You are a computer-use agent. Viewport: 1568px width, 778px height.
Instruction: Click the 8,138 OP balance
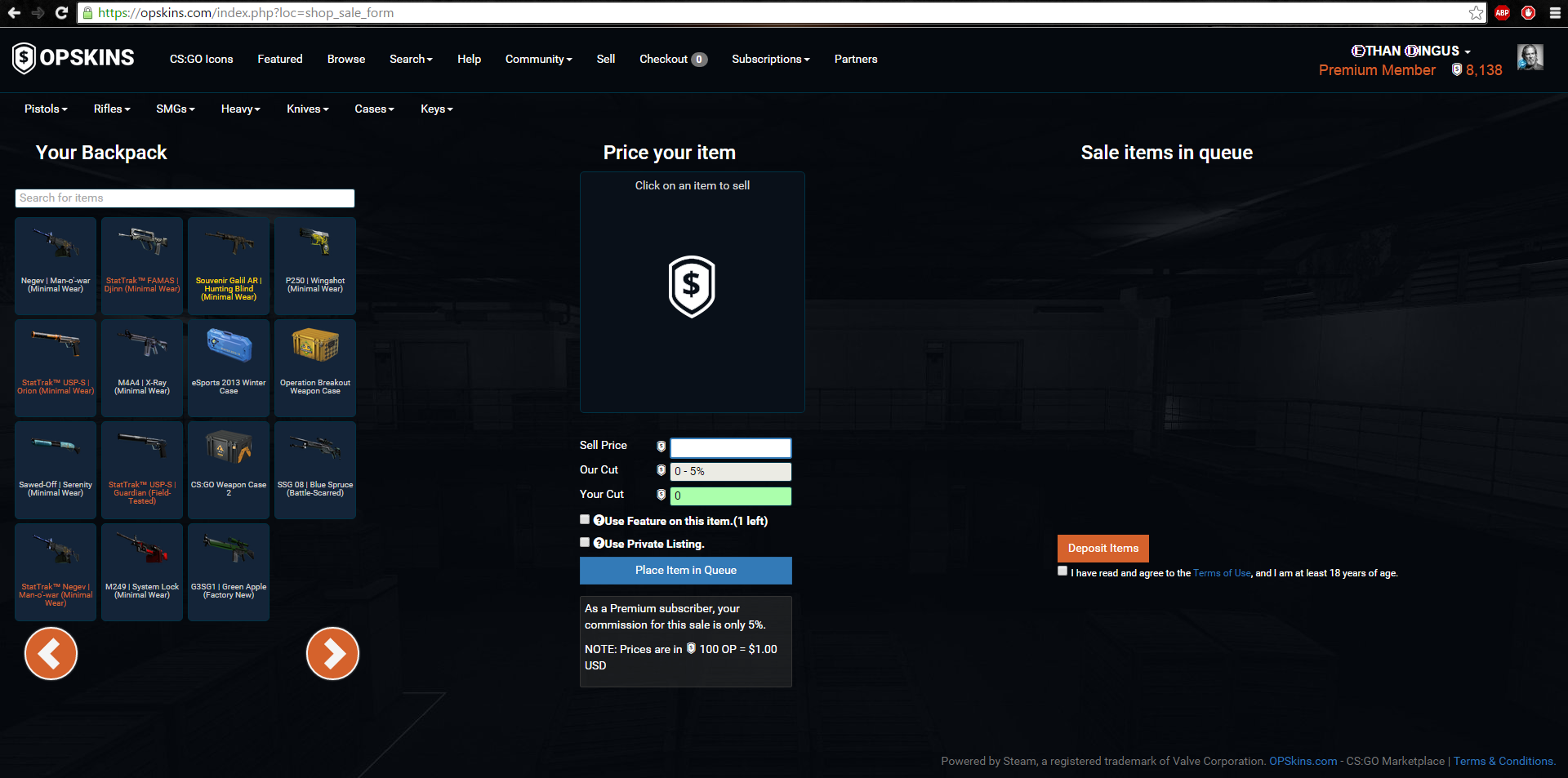point(1477,70)
